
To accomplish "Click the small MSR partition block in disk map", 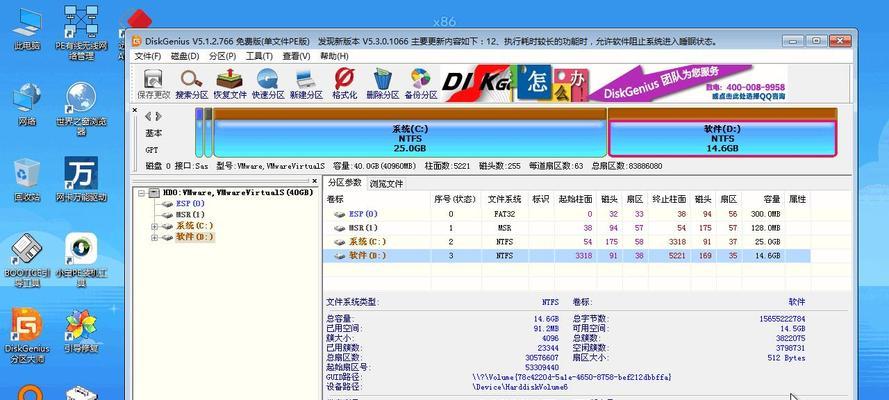I will click(x=208, y=133).
